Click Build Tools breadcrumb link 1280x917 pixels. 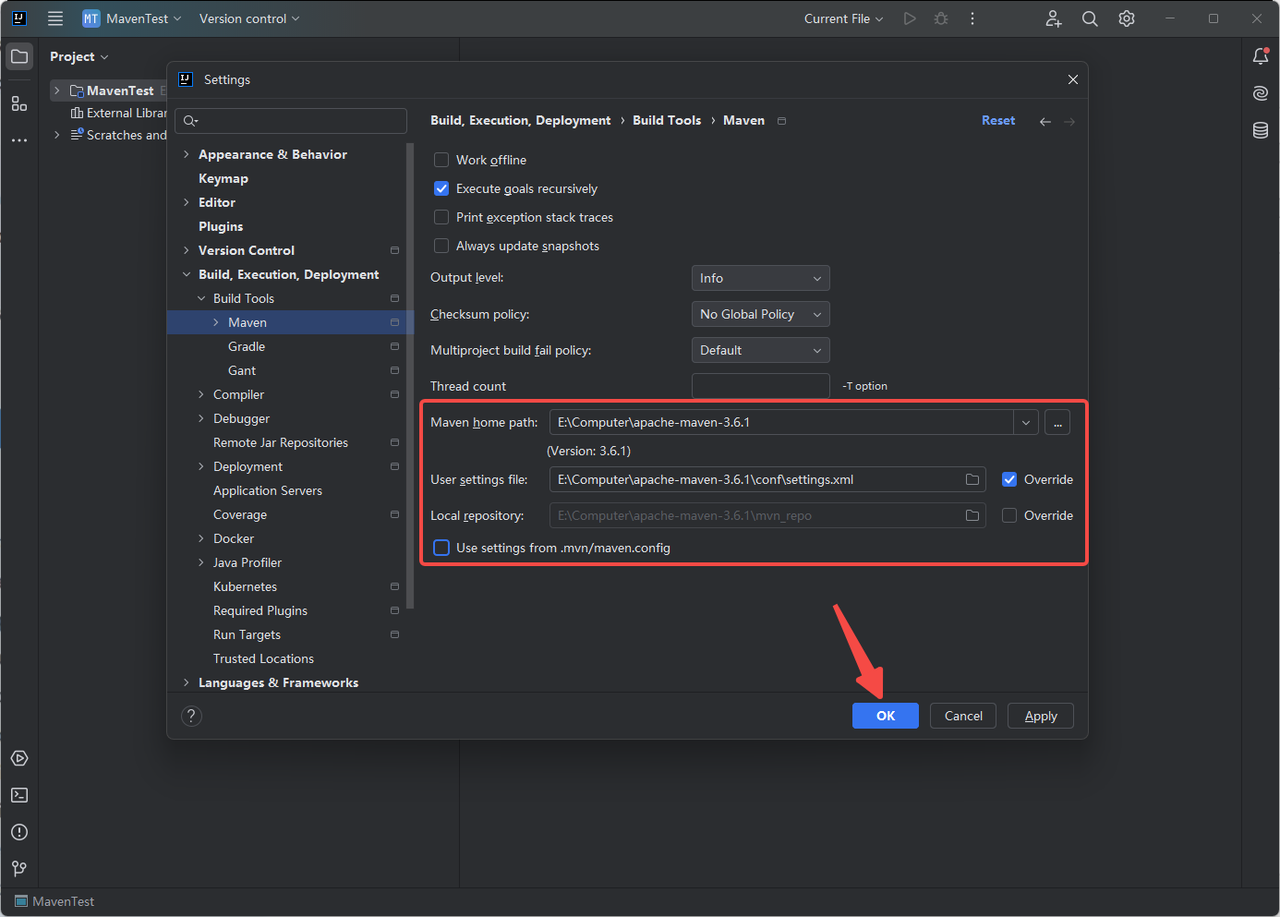(667, 120)
